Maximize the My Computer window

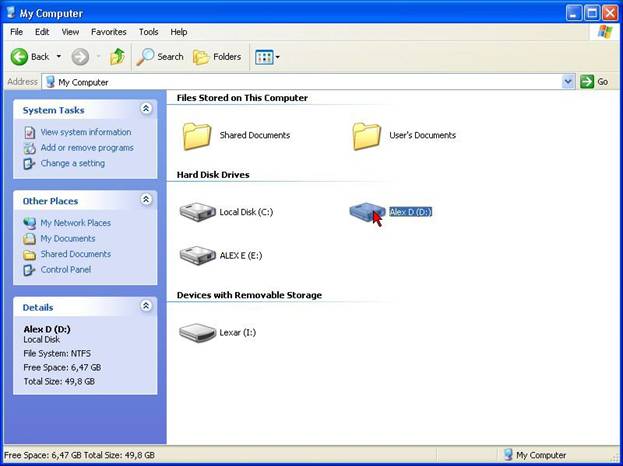[x=592, y=14]
